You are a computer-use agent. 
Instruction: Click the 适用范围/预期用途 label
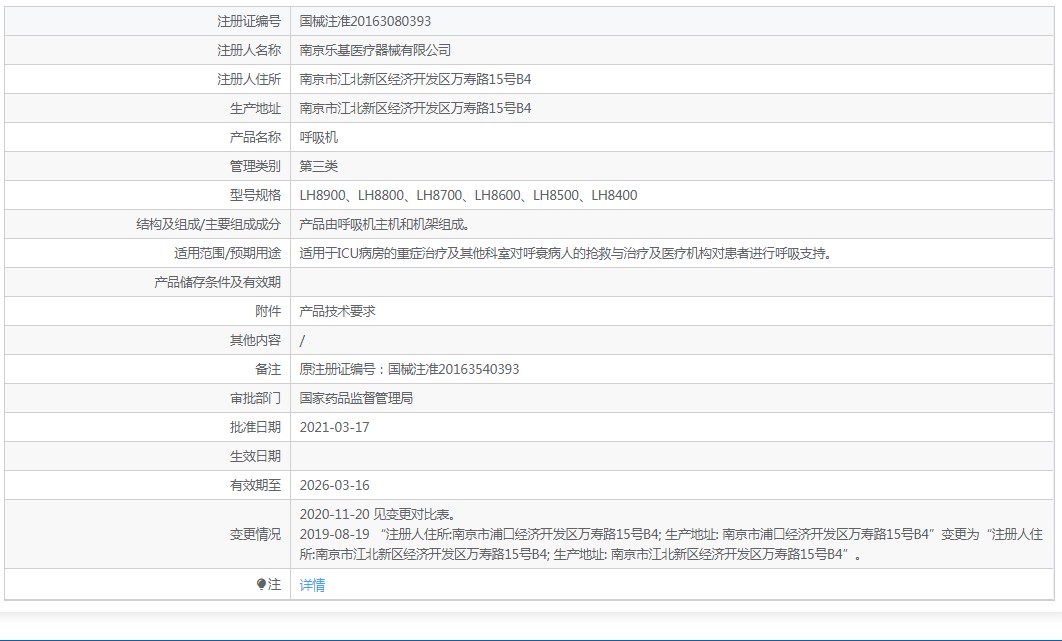(228, 253)
